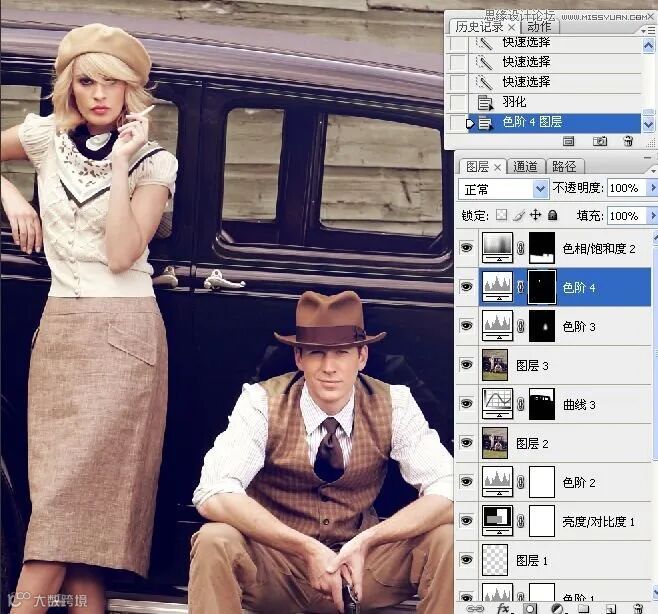Select the 图层 1 transparent thumbnail

pyautogui.click(x=495, y=559)
